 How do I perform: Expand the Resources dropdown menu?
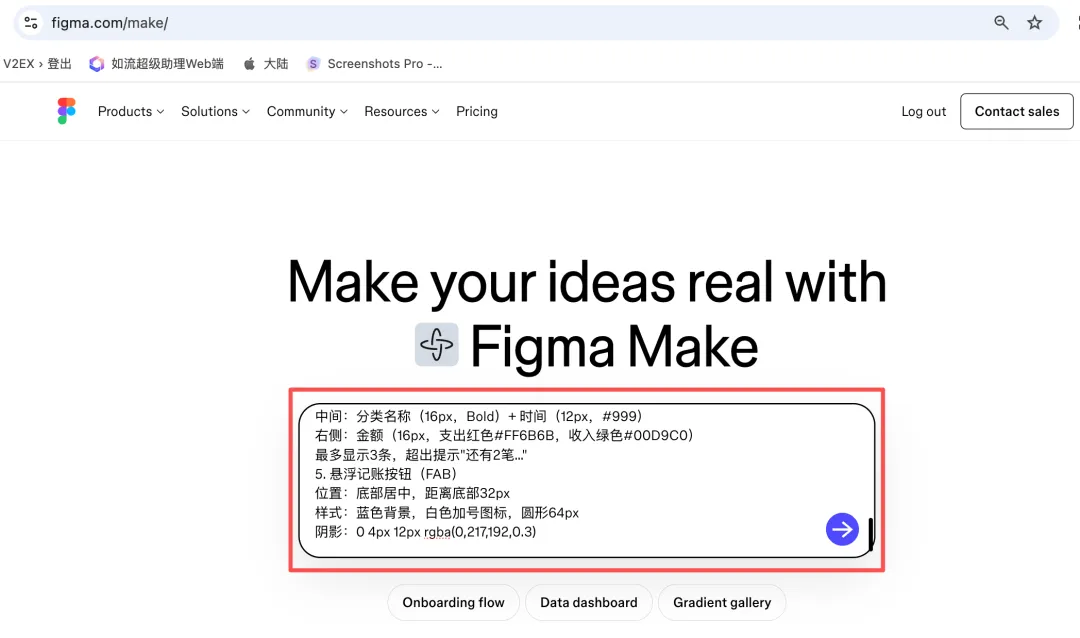point(402,111)
